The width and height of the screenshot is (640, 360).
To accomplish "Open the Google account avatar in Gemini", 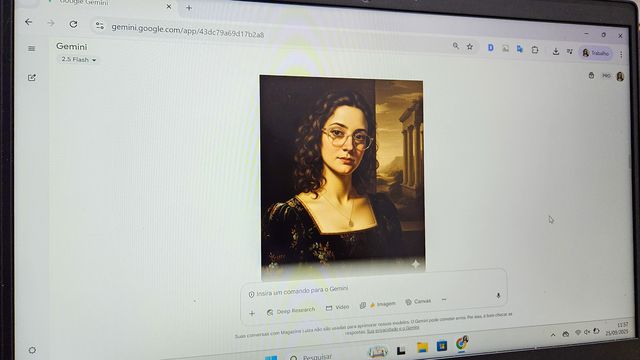I will coord(620,76).
